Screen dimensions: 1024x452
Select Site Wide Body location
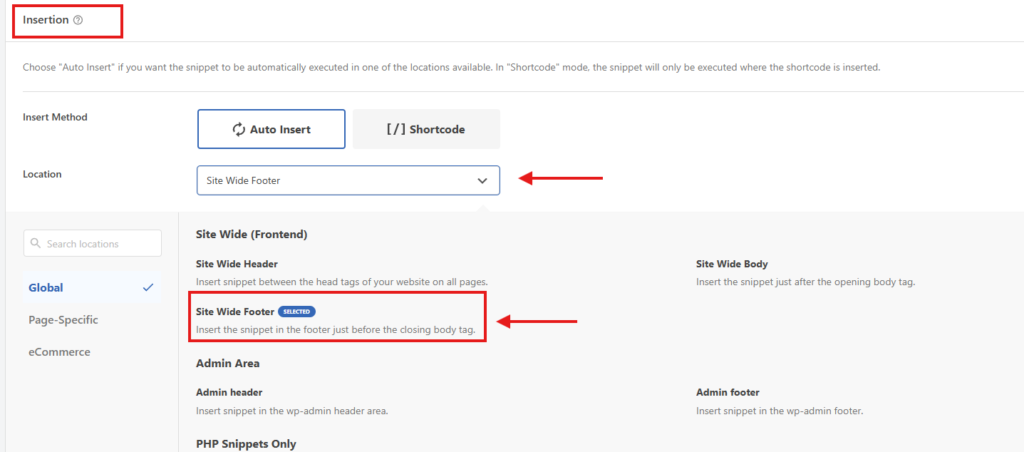coord(731,265)
